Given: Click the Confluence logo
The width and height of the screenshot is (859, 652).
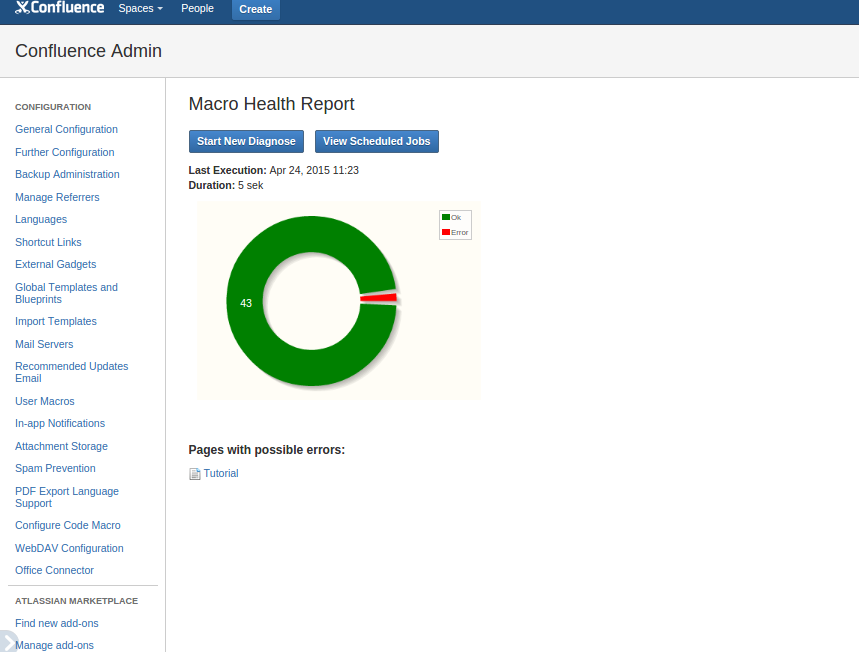Looking at the screenshot, I should point(60,8).
